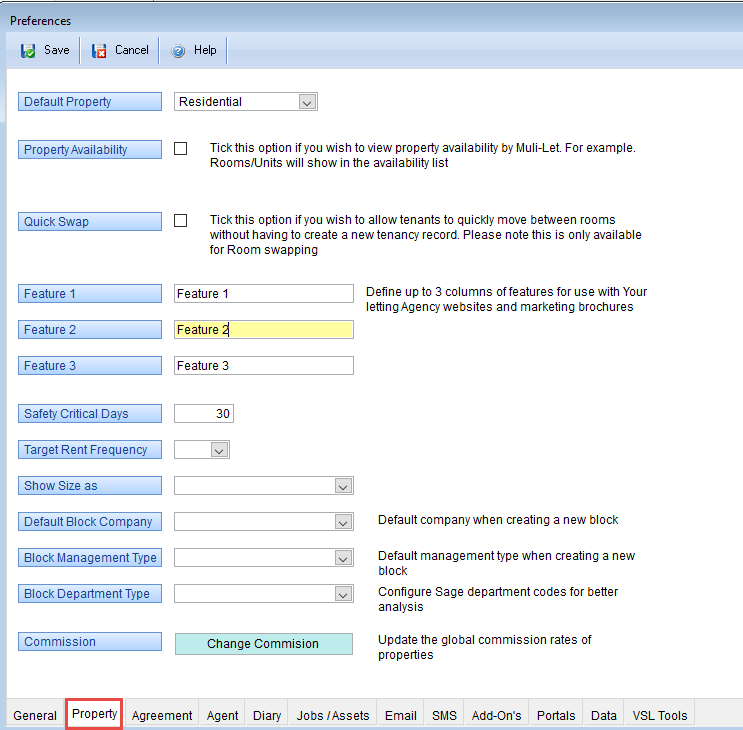Open the Email tab

click(x=400, y=715)
